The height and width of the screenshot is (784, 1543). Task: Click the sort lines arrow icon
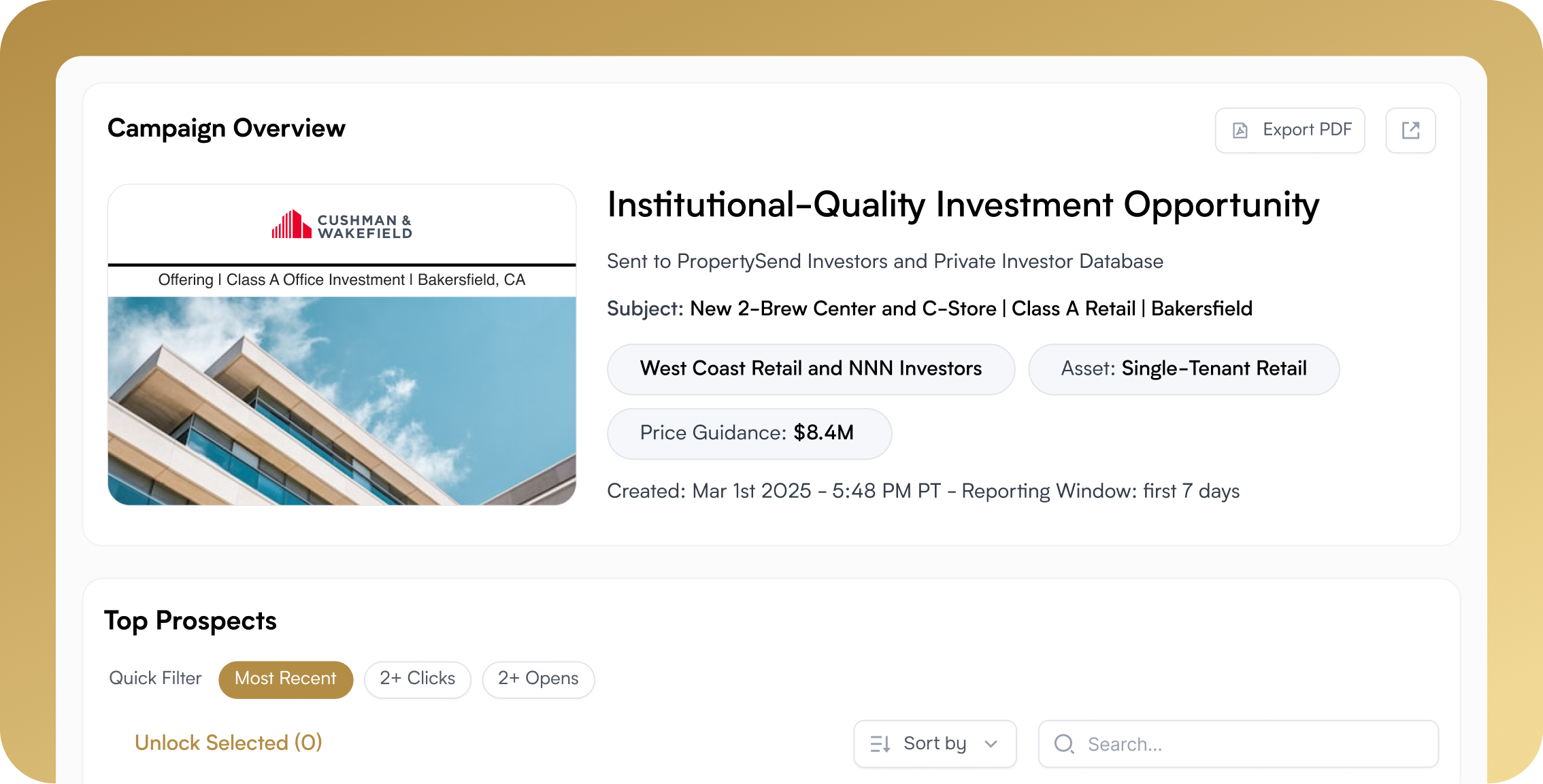point(880,744)
